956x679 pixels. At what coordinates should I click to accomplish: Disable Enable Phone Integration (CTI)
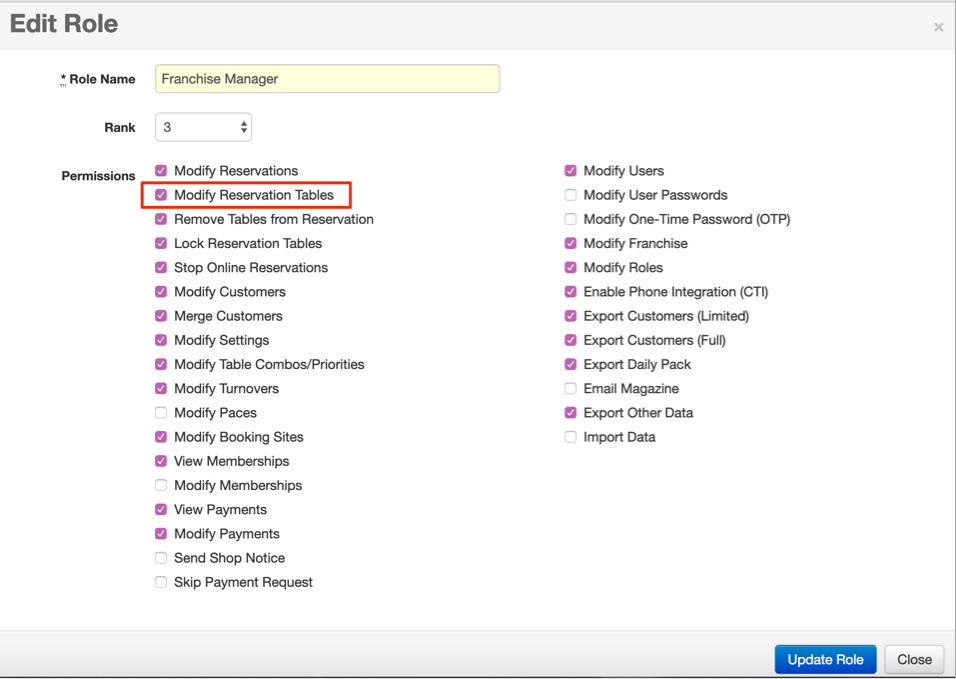pyautogui.click(x=571, y=291)
